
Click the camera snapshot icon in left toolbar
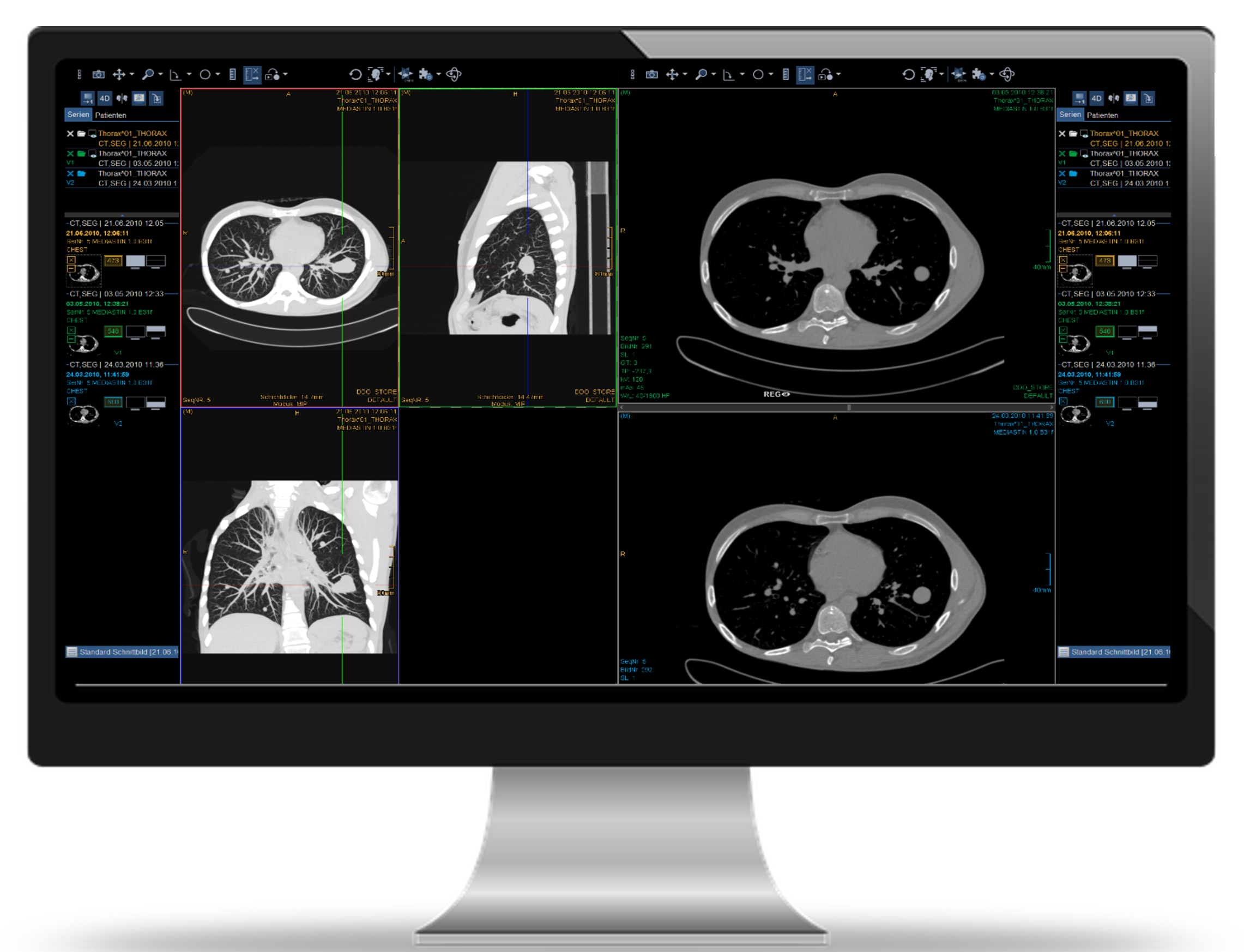click(x=99, y=74)
